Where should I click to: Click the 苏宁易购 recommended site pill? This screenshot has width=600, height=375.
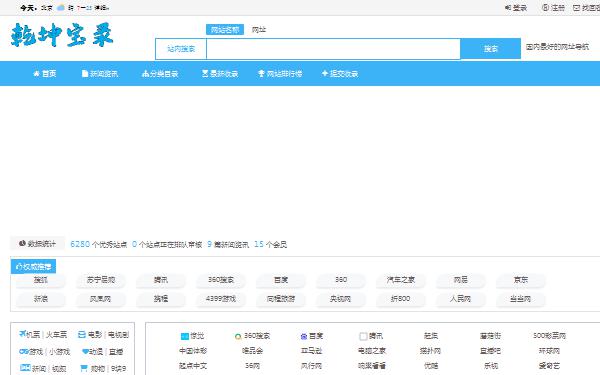[101, 280]
